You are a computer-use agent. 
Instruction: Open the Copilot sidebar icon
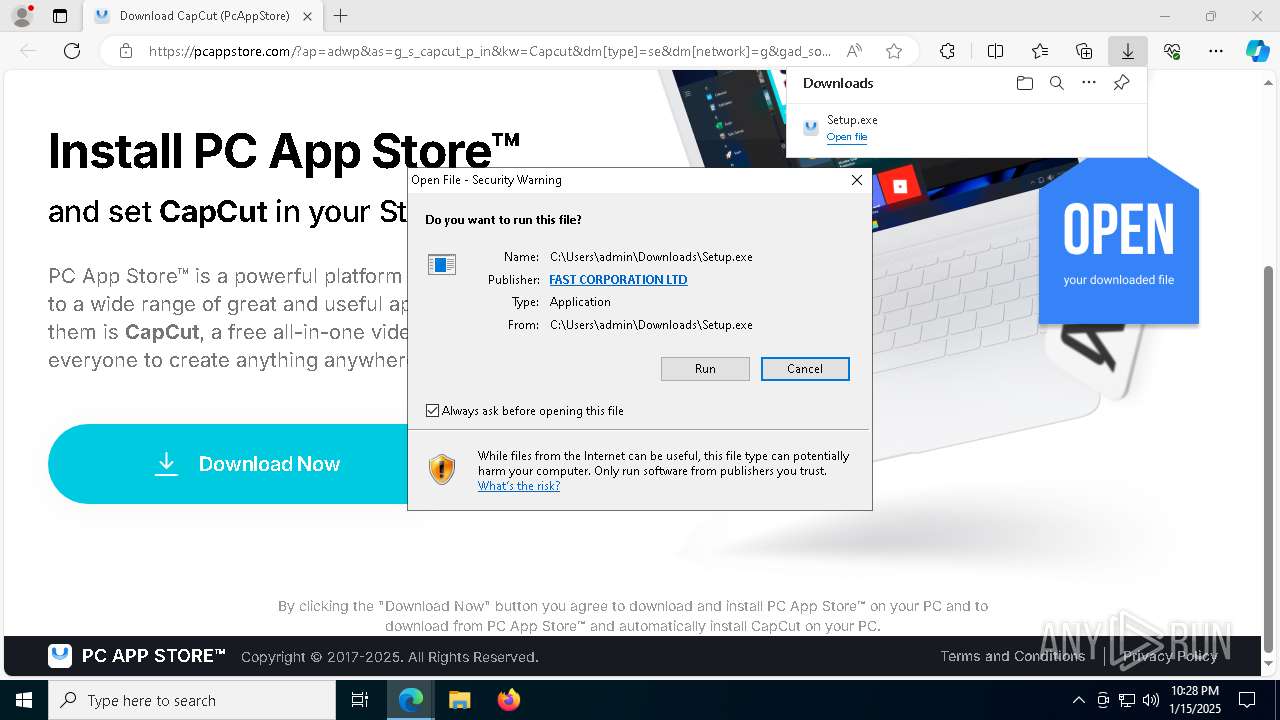click(x=1257, y=51)
